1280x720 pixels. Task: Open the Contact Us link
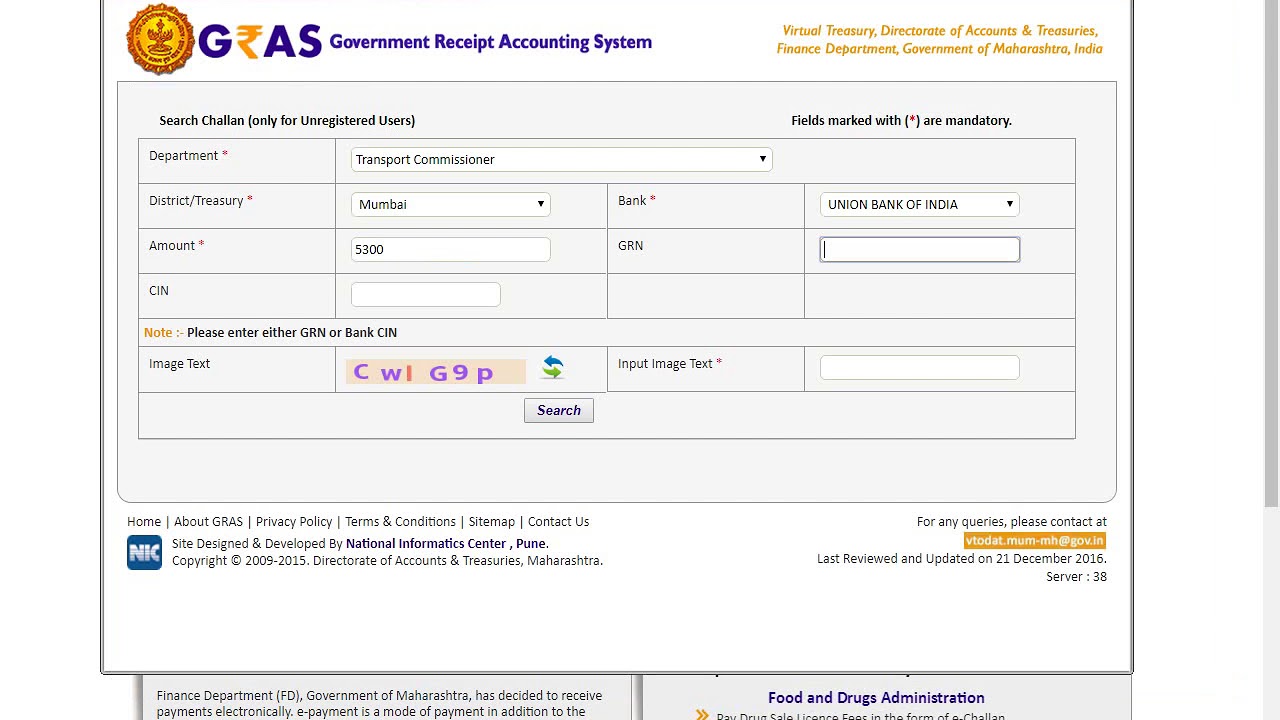558,521
